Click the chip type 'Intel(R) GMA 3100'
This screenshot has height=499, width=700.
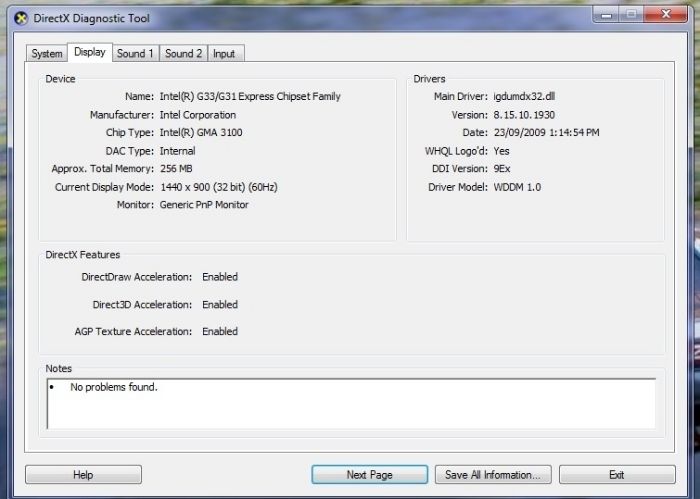click(x=201, y=133)
